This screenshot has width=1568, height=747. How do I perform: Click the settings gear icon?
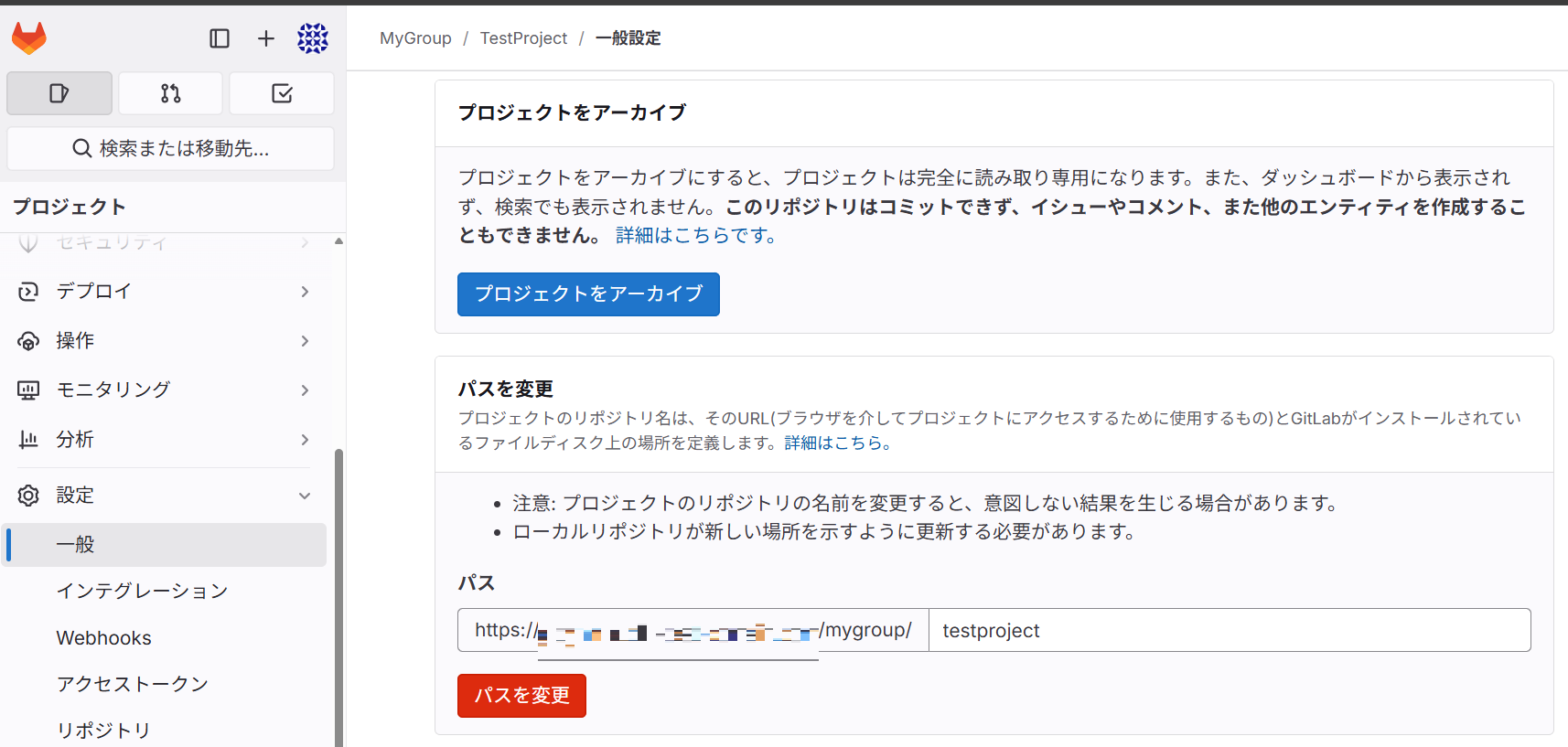(x=28, y=496)
